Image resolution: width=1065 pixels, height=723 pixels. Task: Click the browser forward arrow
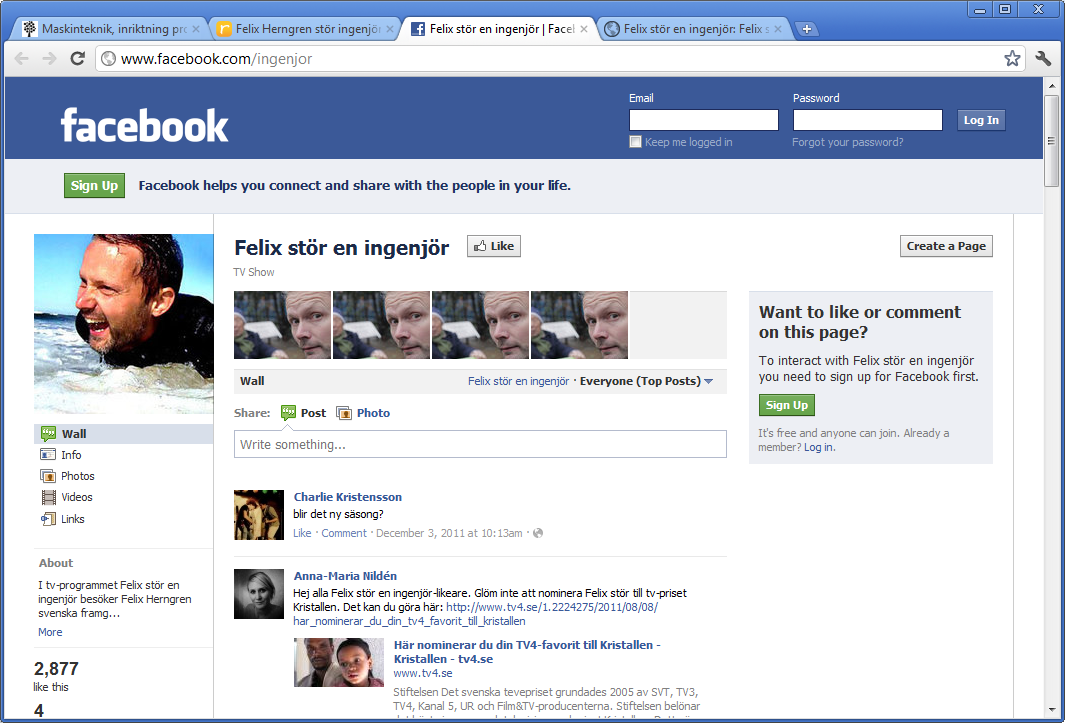49,58
